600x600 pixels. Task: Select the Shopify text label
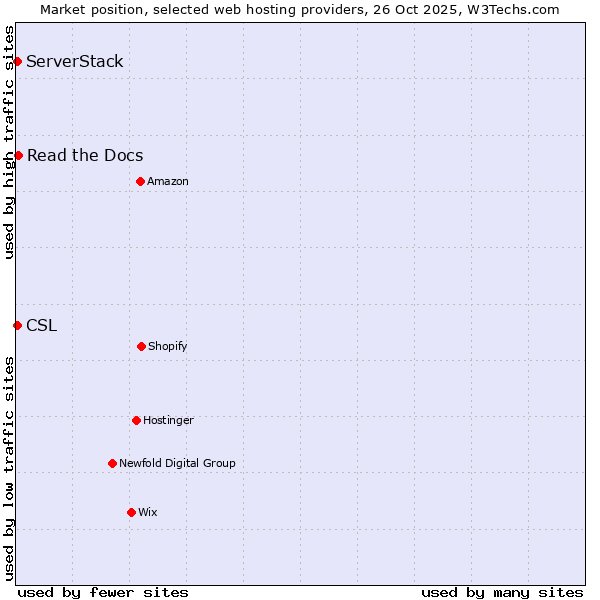tap(168, 346)
